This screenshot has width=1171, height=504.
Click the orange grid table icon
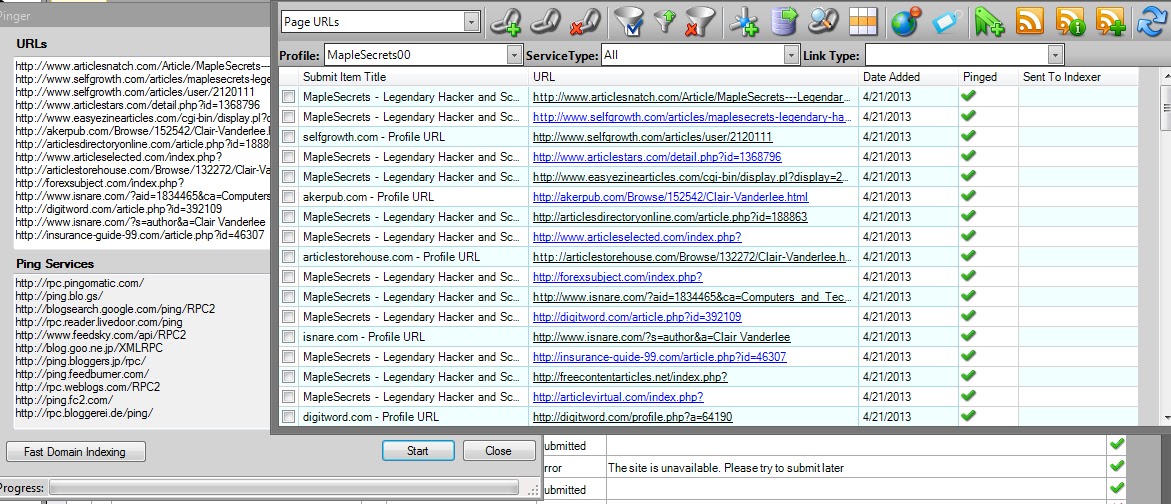coord(863,22)
